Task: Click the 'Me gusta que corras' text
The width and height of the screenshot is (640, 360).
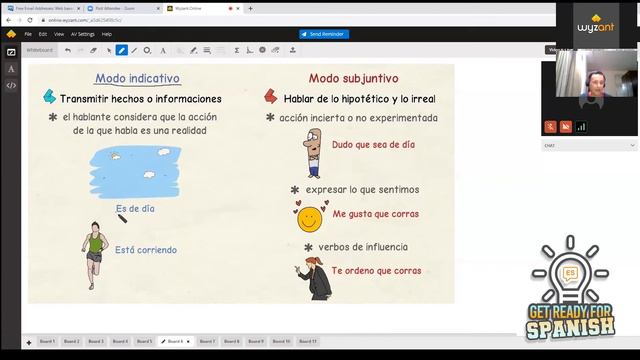Action: [x=376, y=214]
